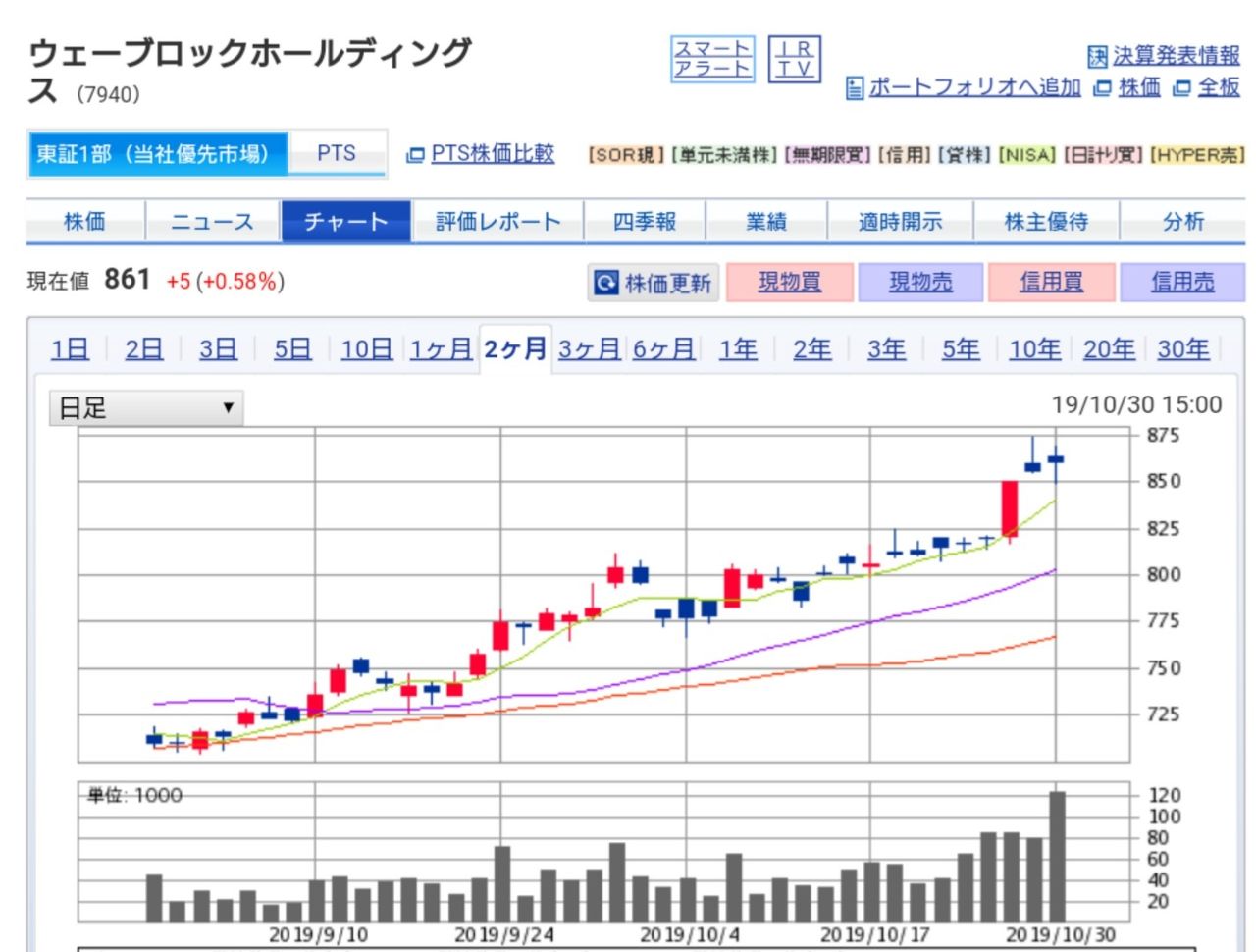The height and width of the screenshot is (952, 1256).
Task: Select the 20年 chart period
Action: pyautogui.click(x=1110, y=349)
